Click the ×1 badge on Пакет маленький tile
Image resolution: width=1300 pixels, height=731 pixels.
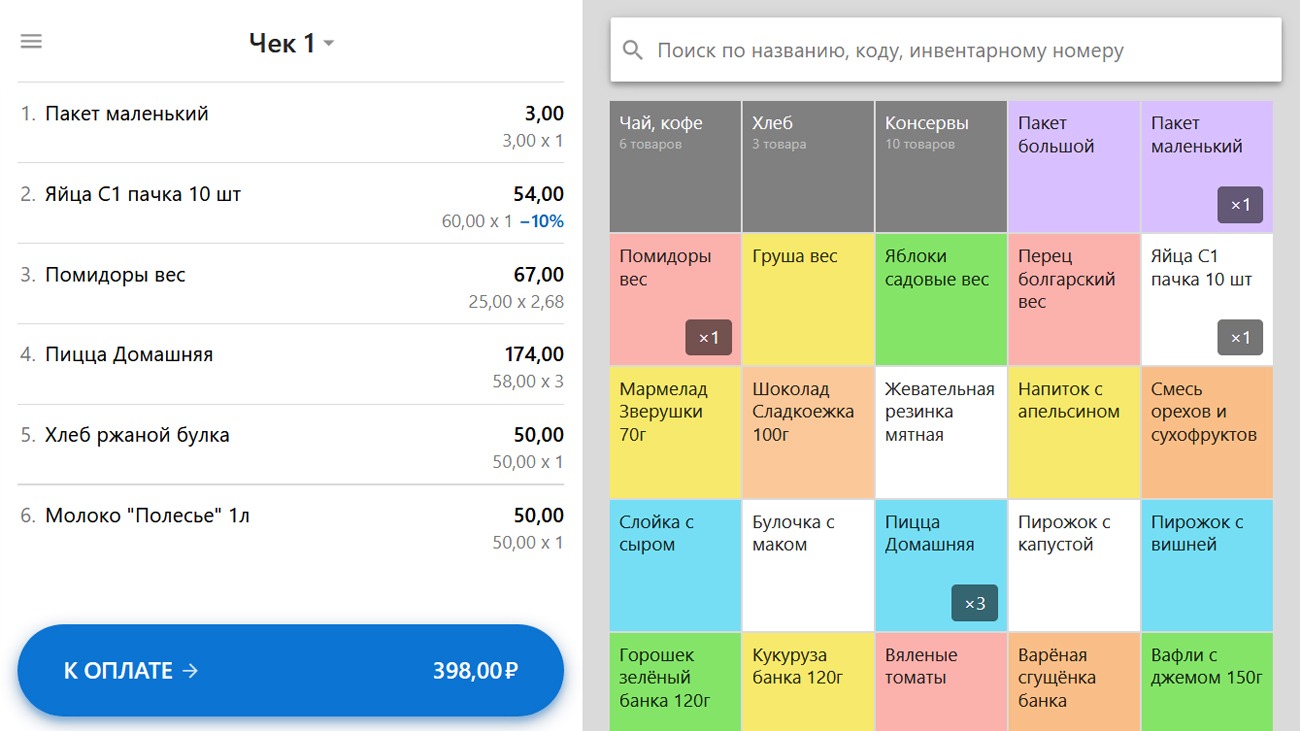click(1240, 205)
